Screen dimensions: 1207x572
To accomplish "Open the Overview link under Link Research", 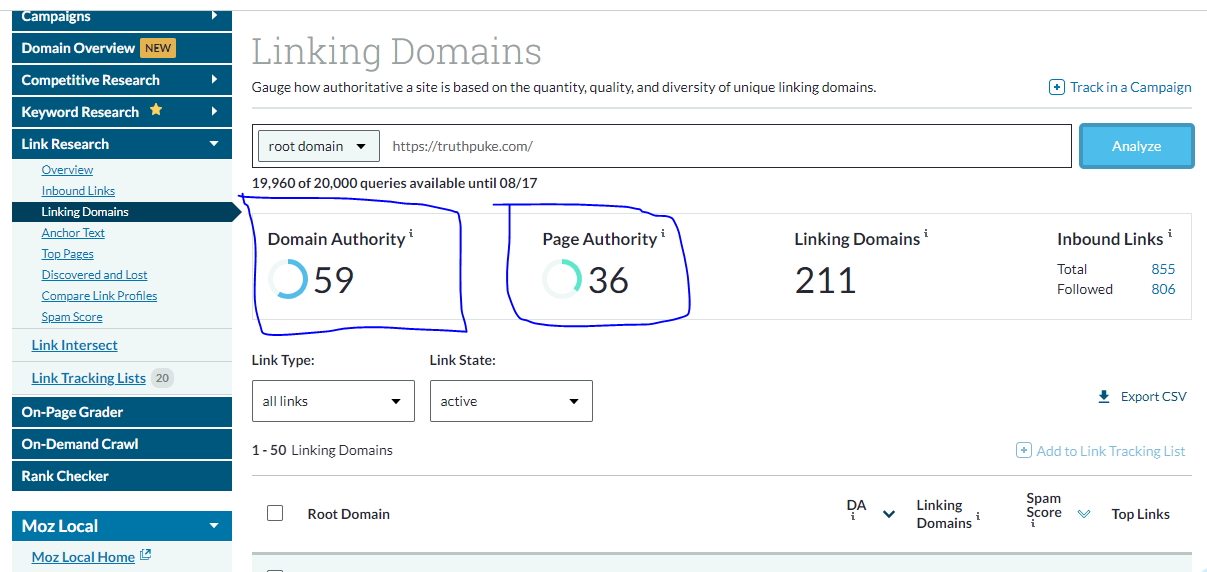I will click(67, 170).
